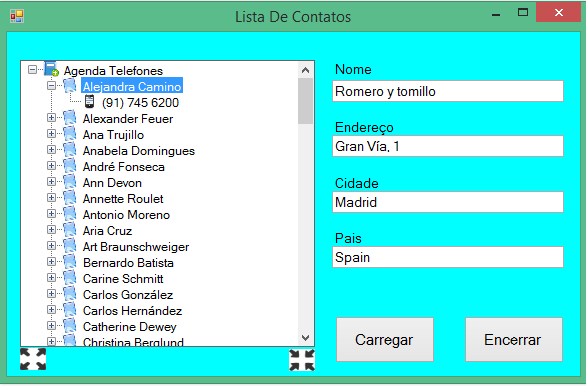The height and width of the screenshot is (386, 586).
Task: Expand the Carlos González node
Action: pyautogui.click(x=52, y=294)
